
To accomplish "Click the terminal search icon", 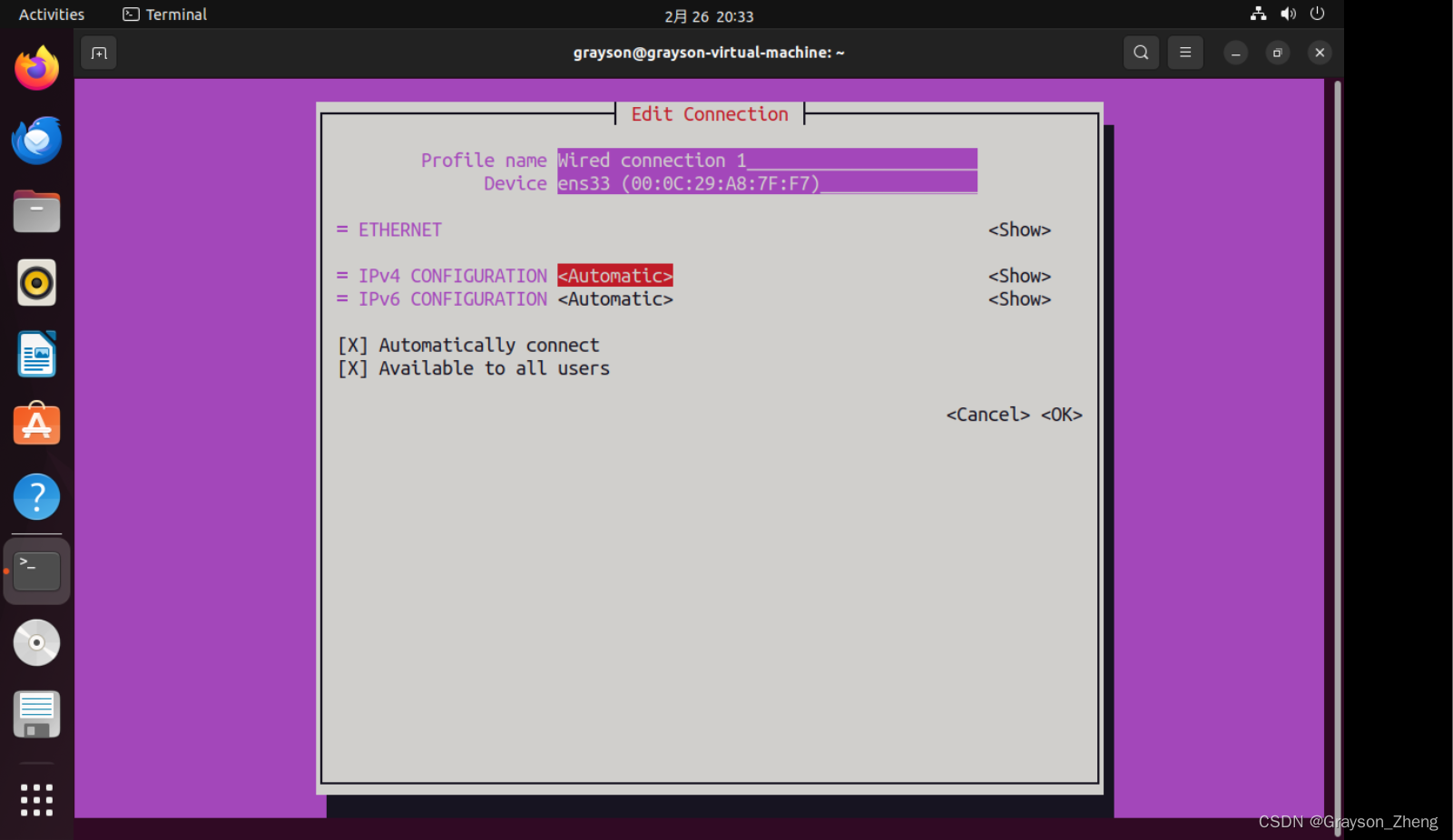I will [1141, 53].
